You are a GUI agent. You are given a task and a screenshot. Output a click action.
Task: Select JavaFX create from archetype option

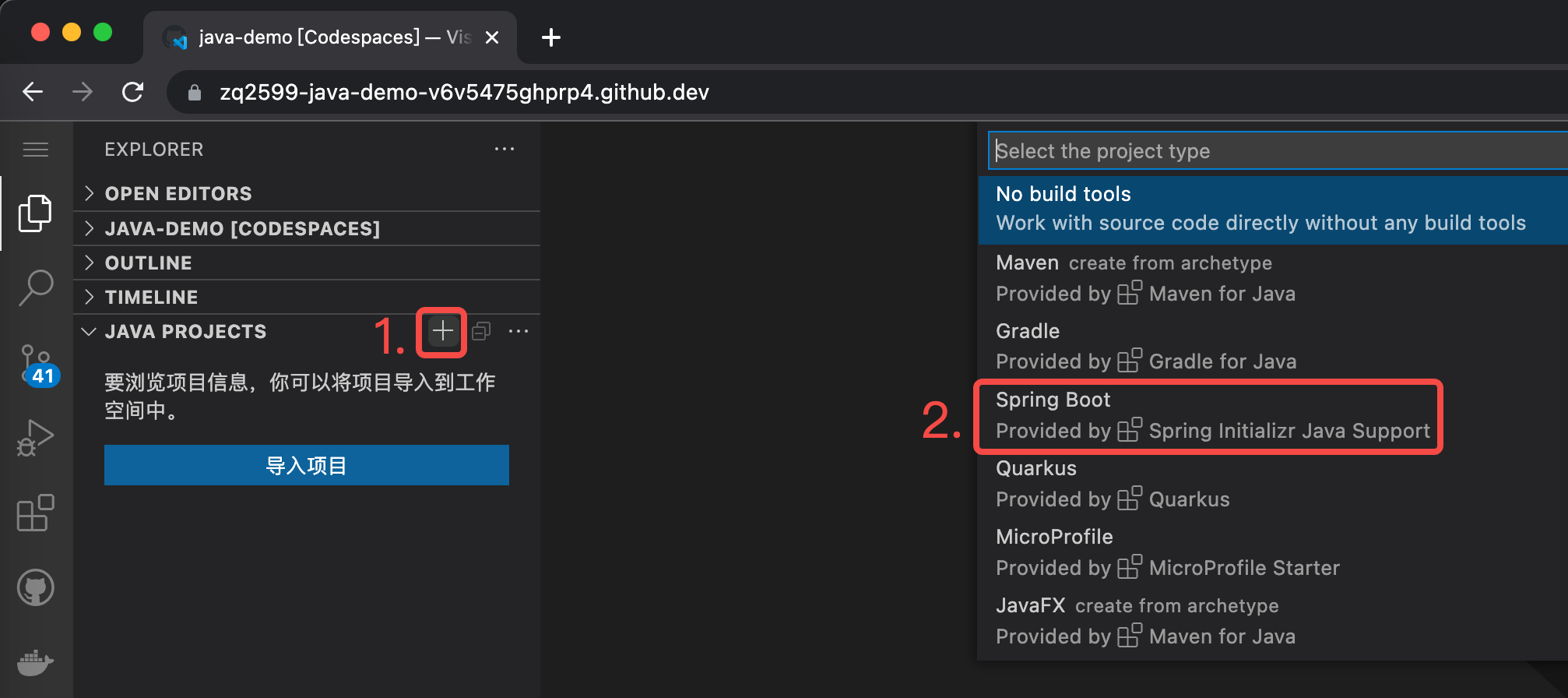pyautogui.click(x=1273, y=621)
